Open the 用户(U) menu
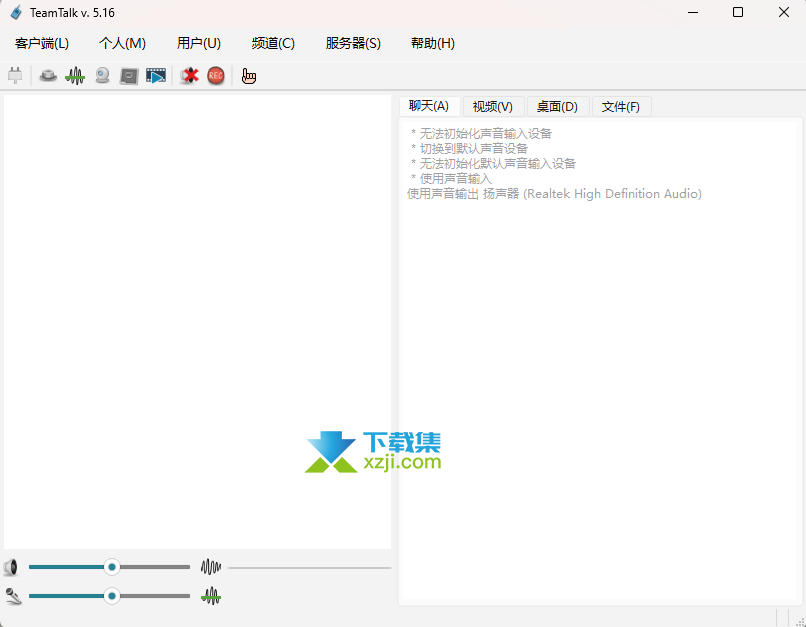The image size is (806, 627). click(199, 43)
